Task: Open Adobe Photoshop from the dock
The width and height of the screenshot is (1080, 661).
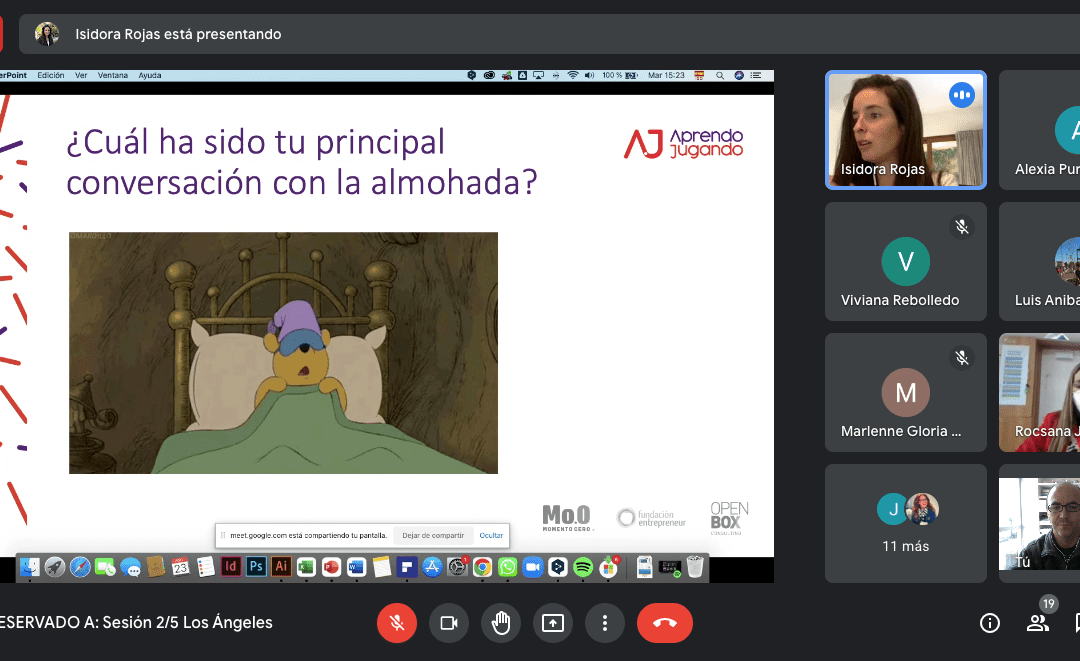Action: click(256, 567)
